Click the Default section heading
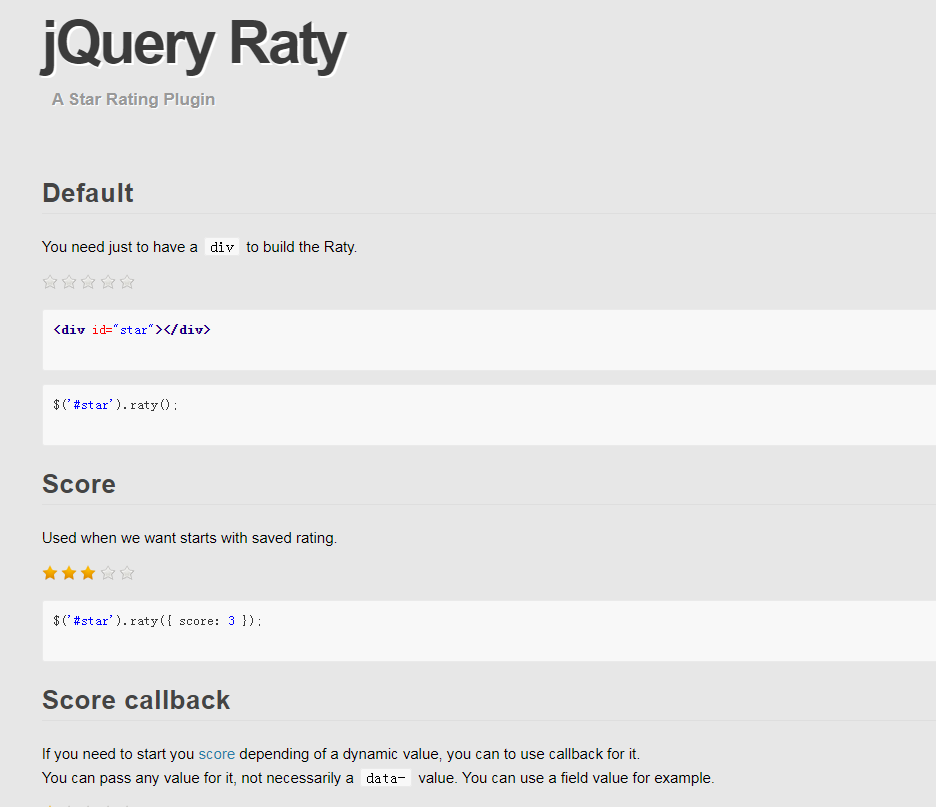Viewport: 936px width, 807px height. tap(88, 193)
